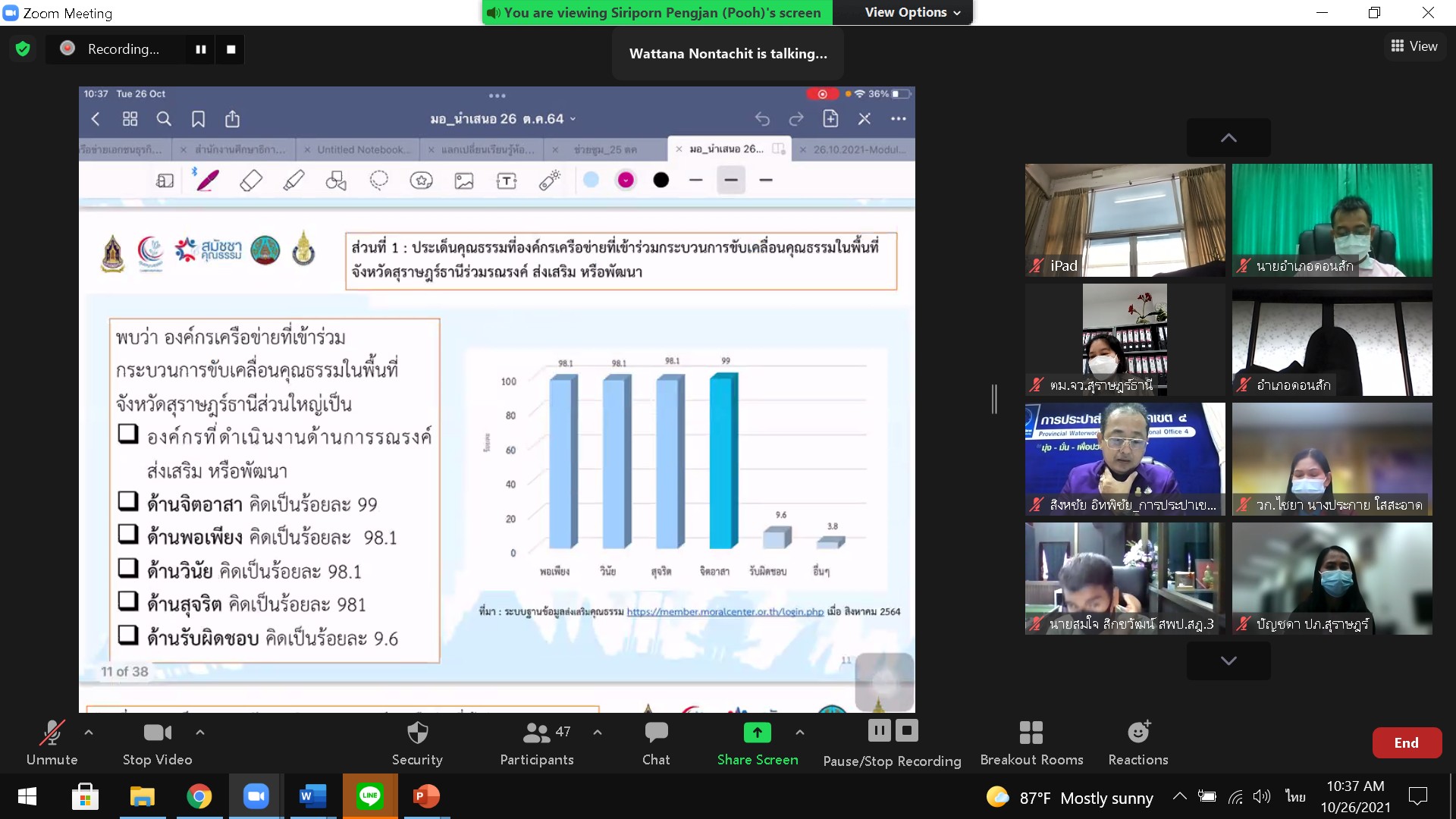Unmute the microphone

click(x=52, y=733)
